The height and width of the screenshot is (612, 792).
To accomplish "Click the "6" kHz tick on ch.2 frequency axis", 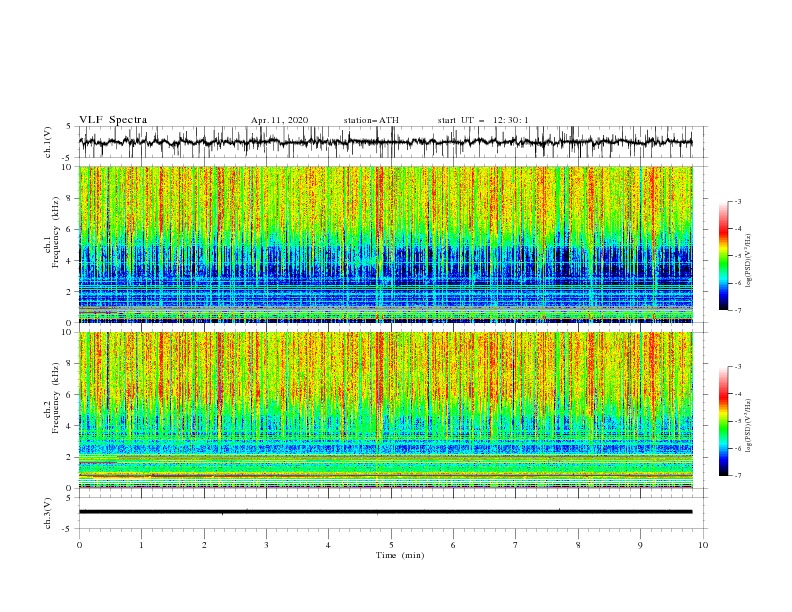I will (70, 395).
